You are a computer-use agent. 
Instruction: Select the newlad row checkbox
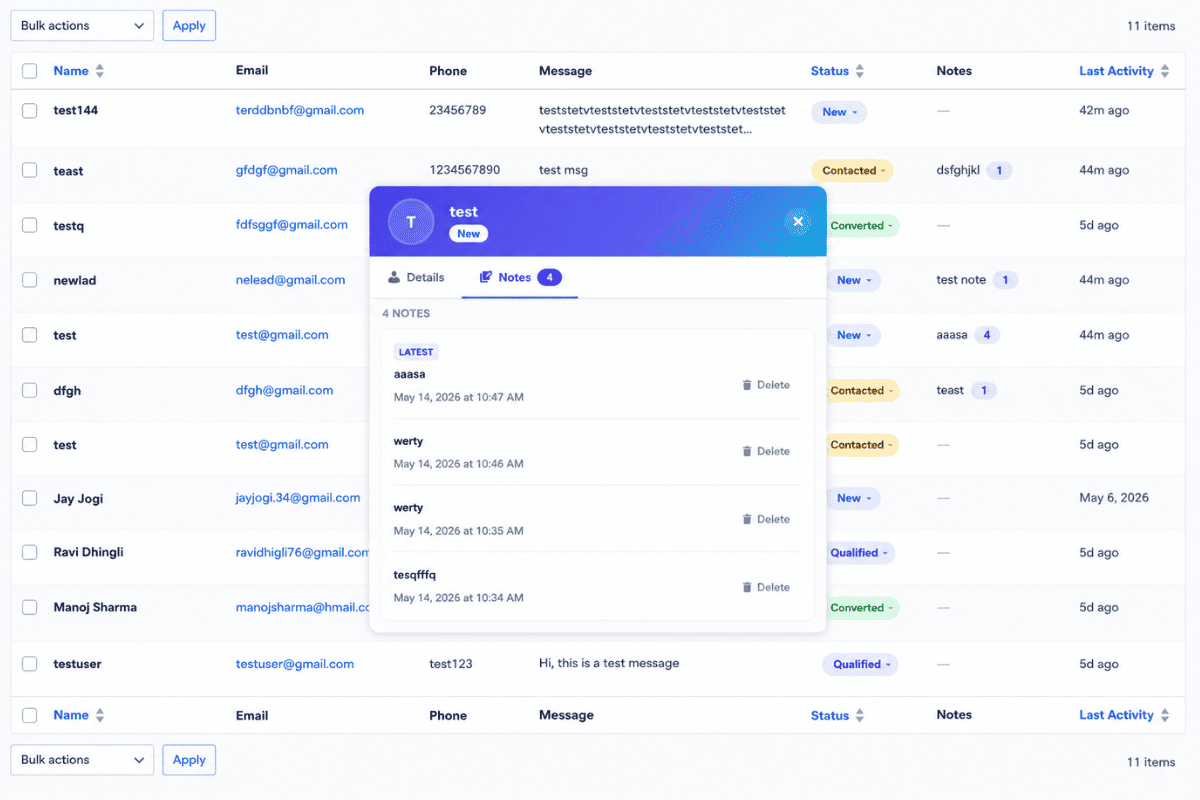click(30, 280)
